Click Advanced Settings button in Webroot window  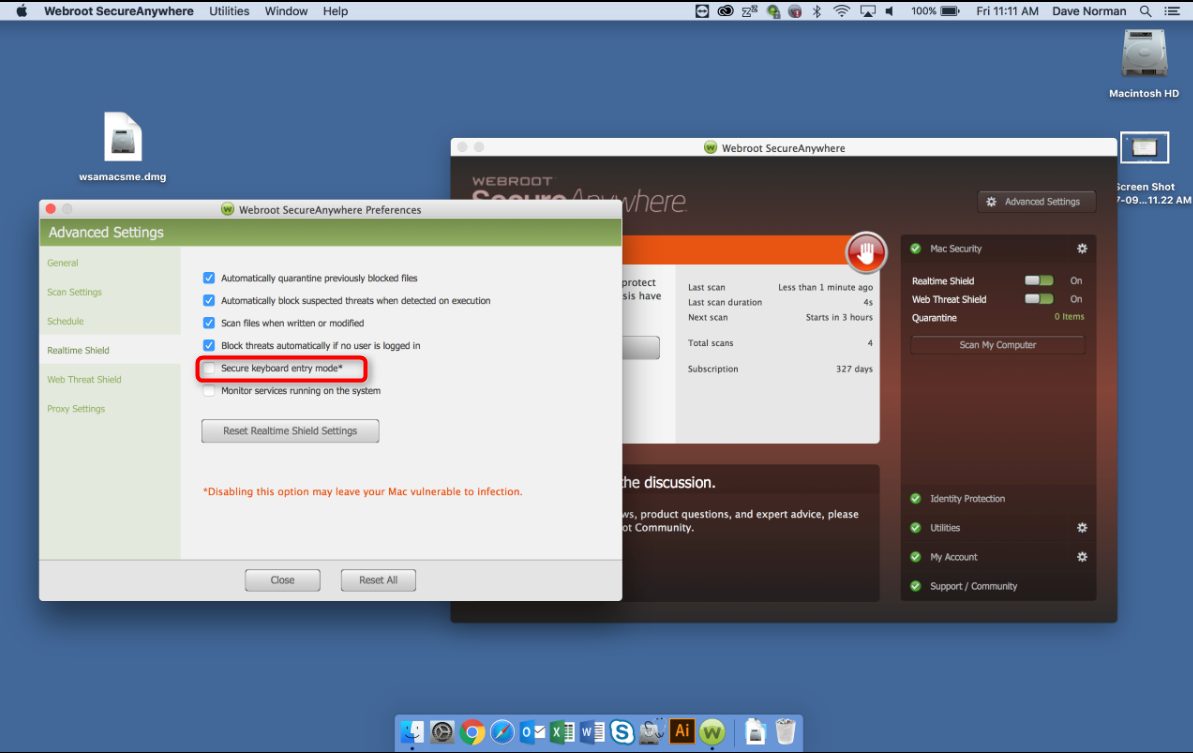pos(1036,202)
